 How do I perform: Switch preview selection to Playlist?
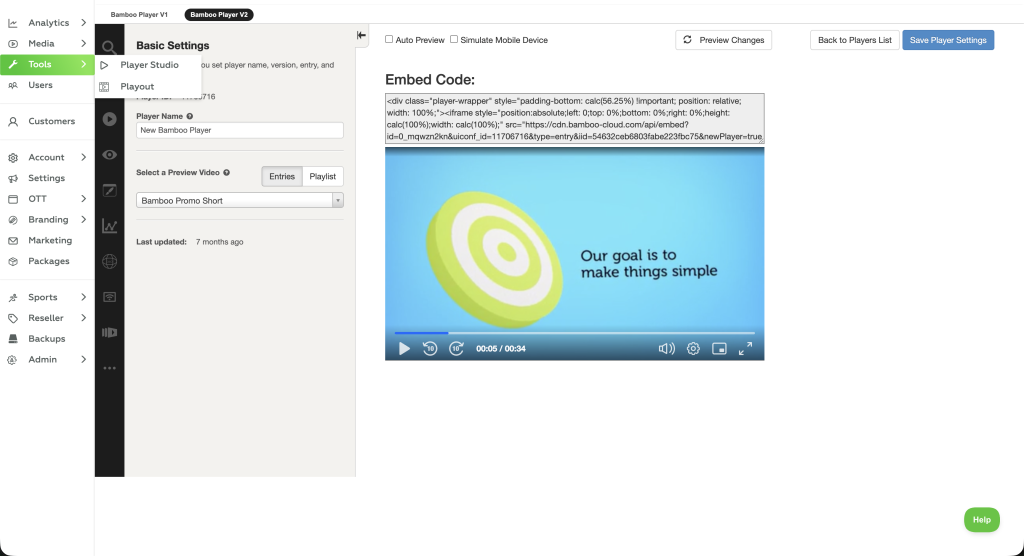click(x=322, y=176)
